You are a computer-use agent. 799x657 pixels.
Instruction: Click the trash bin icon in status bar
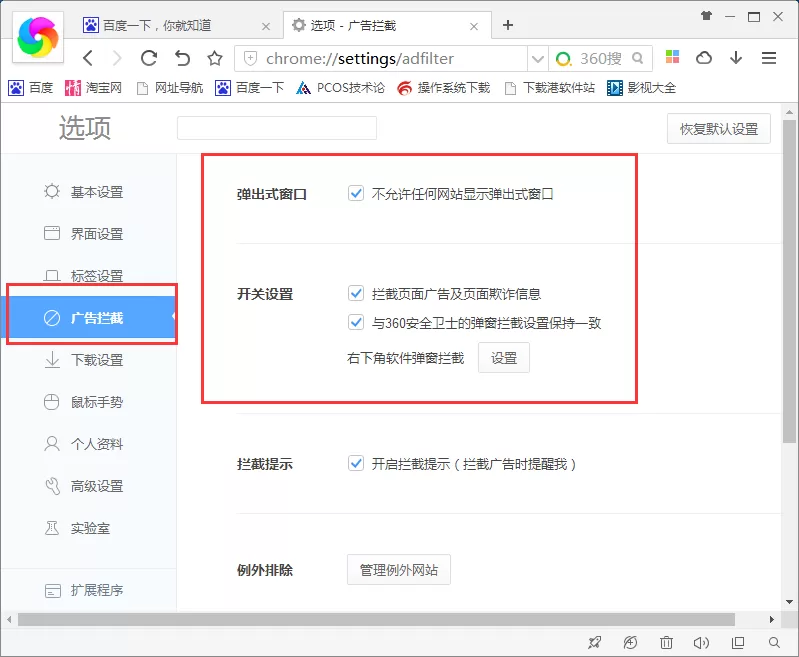pyautogui.click(x=666, y=643)
